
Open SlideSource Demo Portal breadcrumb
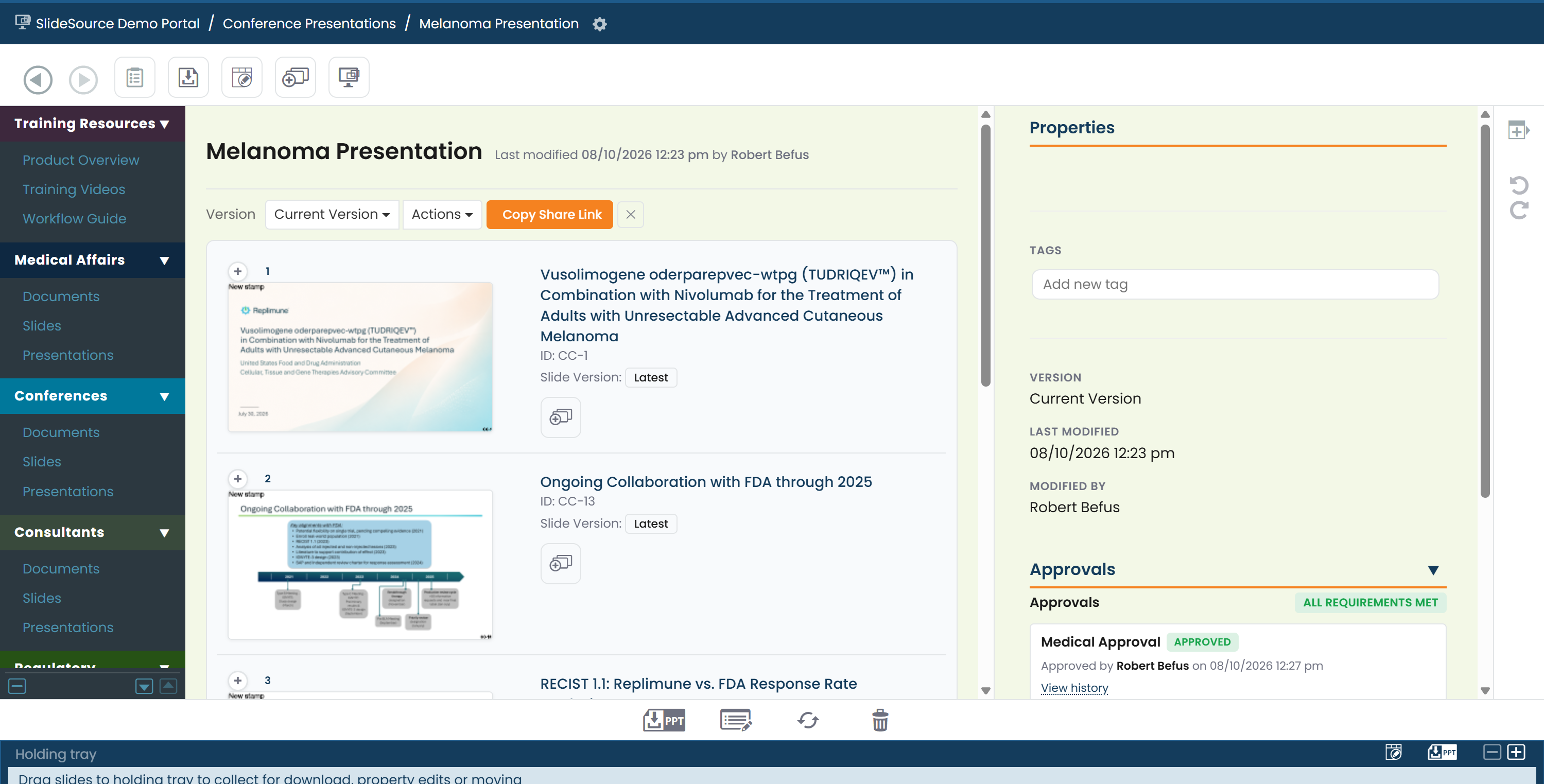pos(117,23)
